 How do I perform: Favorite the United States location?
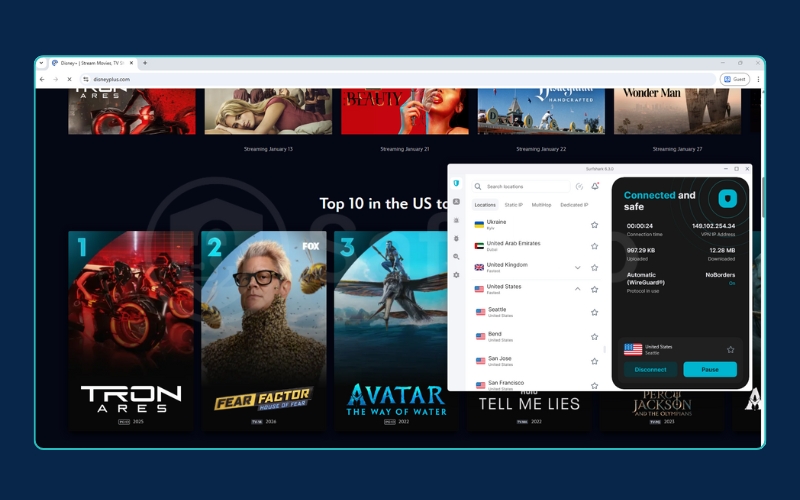(594, 290)
